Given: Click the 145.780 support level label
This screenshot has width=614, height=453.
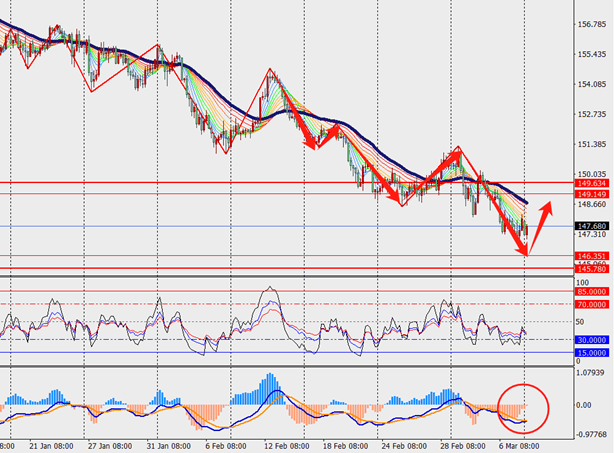Looking at the screenshot, I should pyautogui.click(x=592, y=269).
